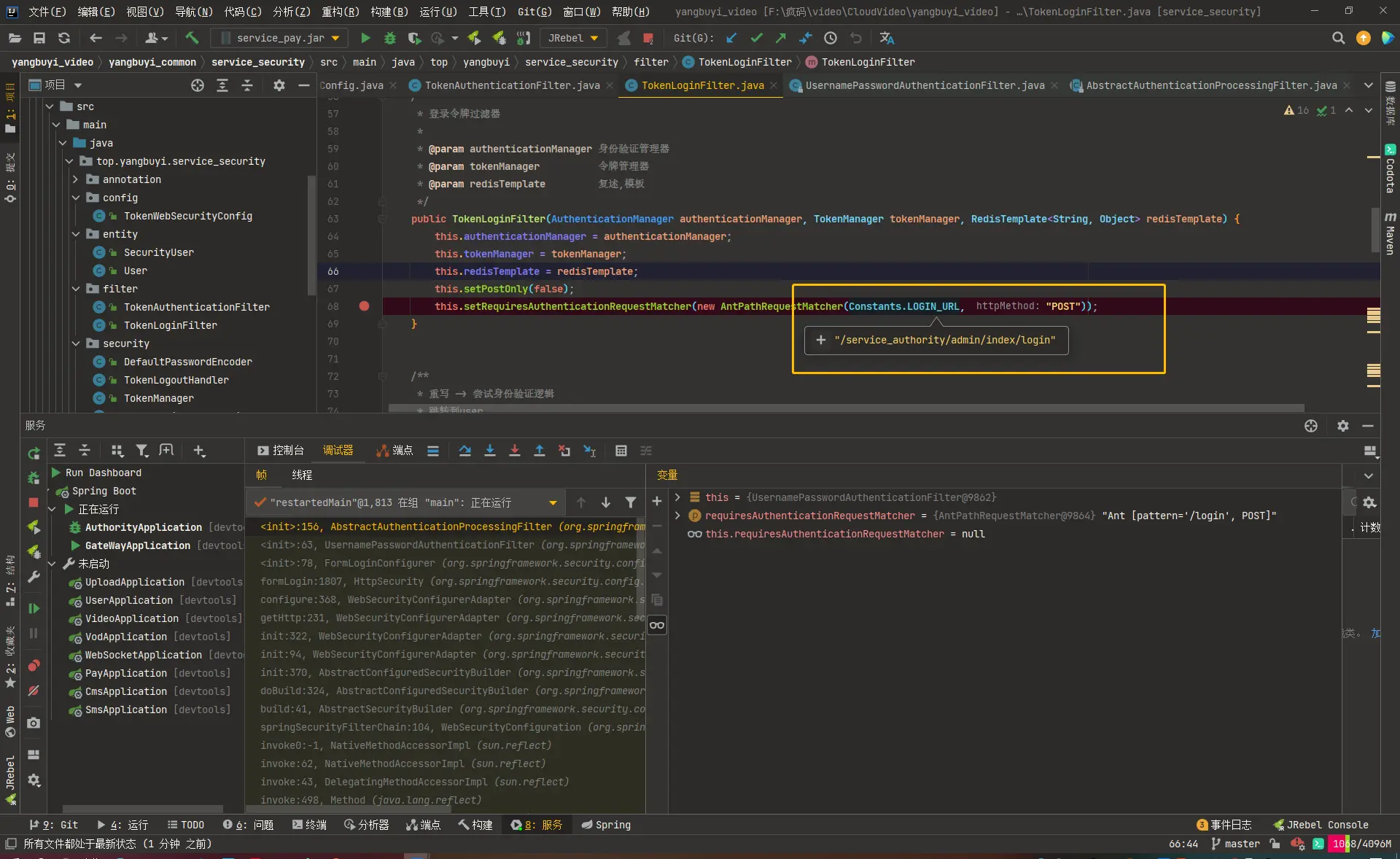Expand the annotation folder in project tree
This screenshot has width=1400, height=859.
(x=76, y=179)
